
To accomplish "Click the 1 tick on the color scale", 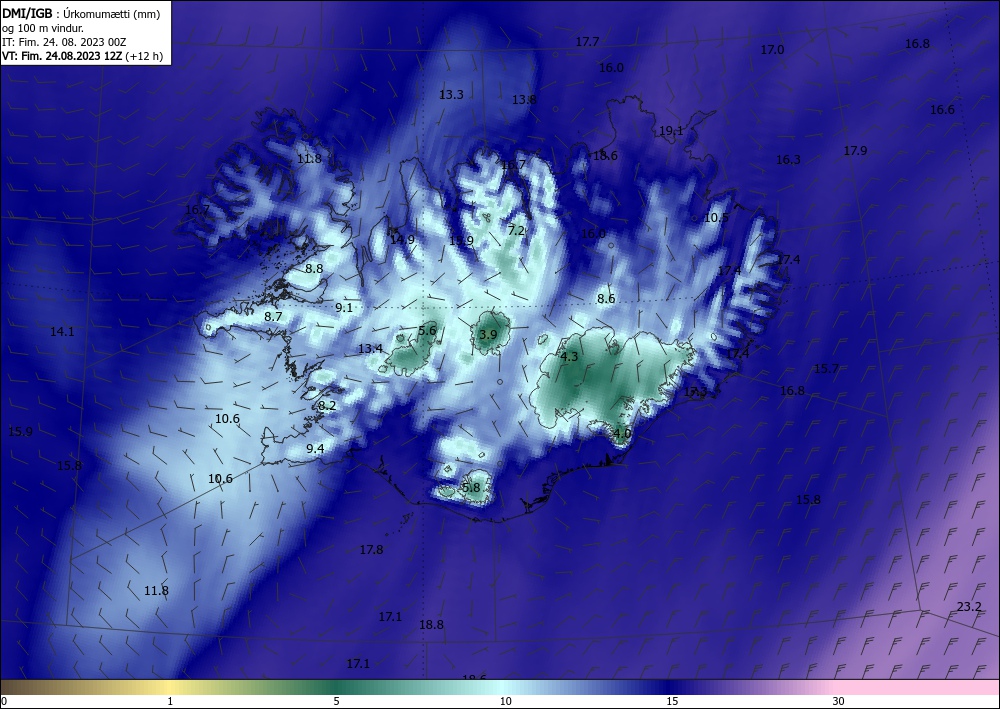I will pyautogui.click(x=170, y=701).
